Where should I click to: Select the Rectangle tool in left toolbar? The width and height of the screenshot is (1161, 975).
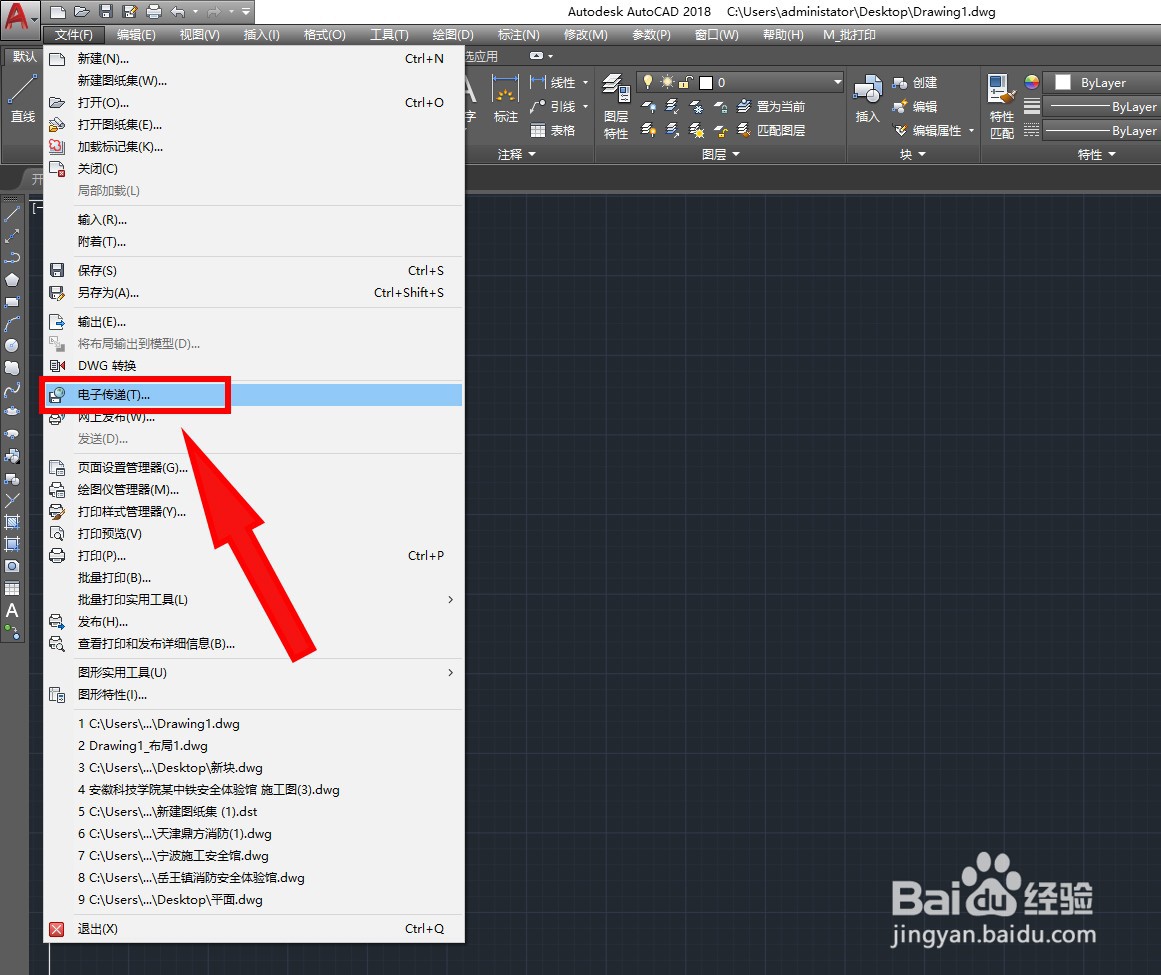tap(12, 302)
